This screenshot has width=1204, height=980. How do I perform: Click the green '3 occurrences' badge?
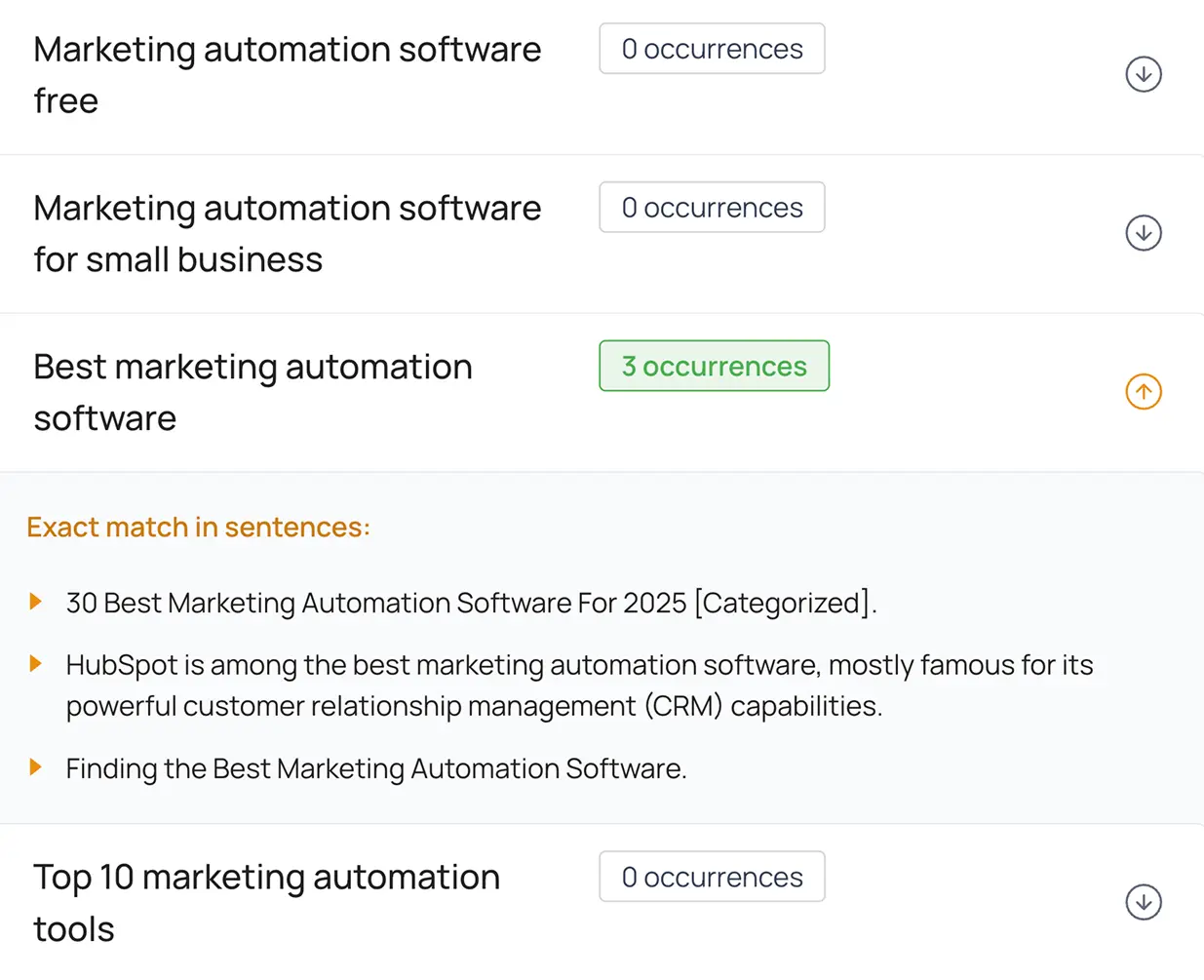pyautogui.click(x=714, y=366)
